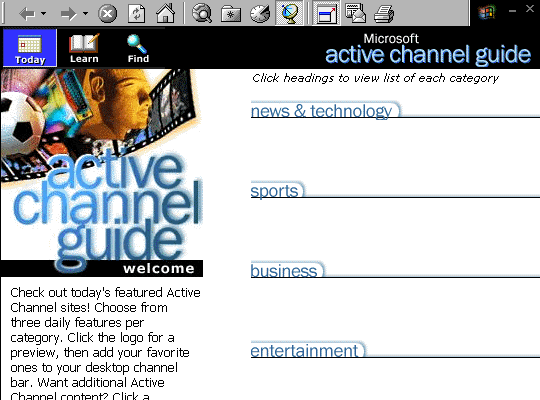This screenshot has width=540, height=400.
Task: Open the Mail toolbar icon
Action: [355, 13]
